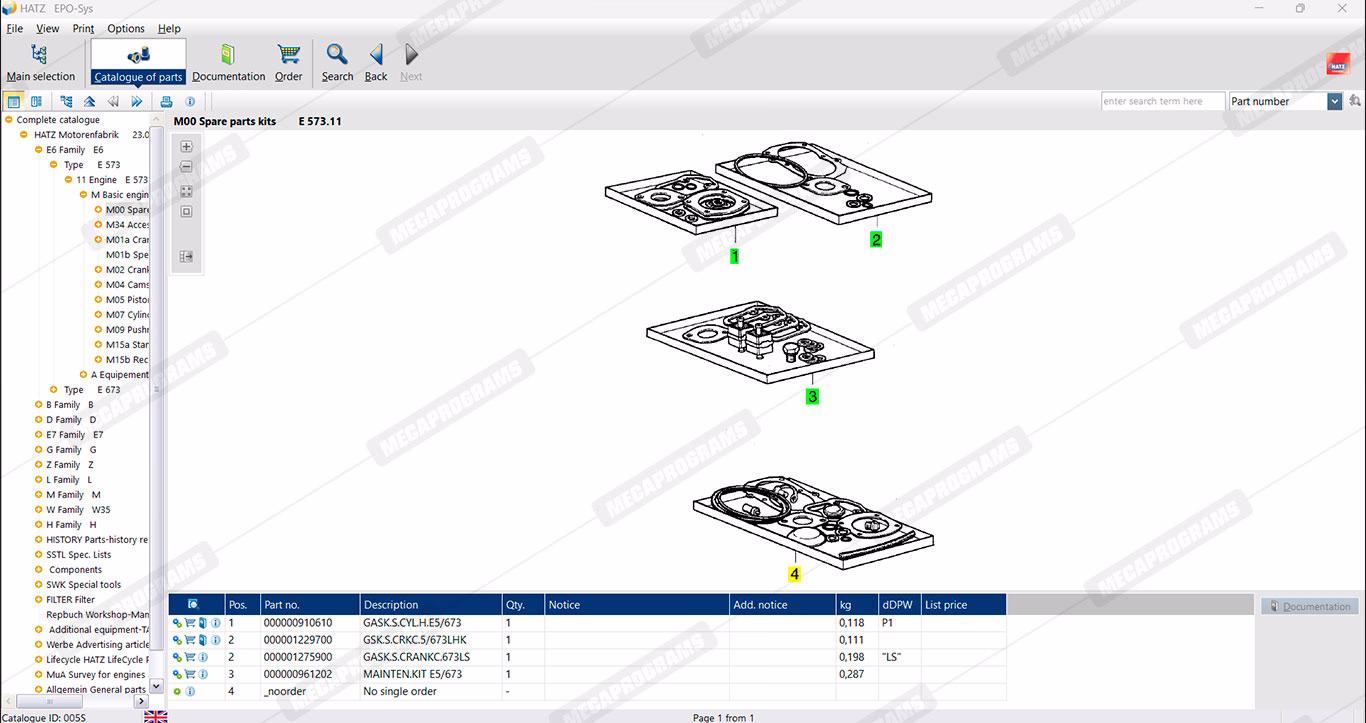Open the Part number search dropdown
The width and height of the screenshot is (1366, 723).
tap(1334, 101)
